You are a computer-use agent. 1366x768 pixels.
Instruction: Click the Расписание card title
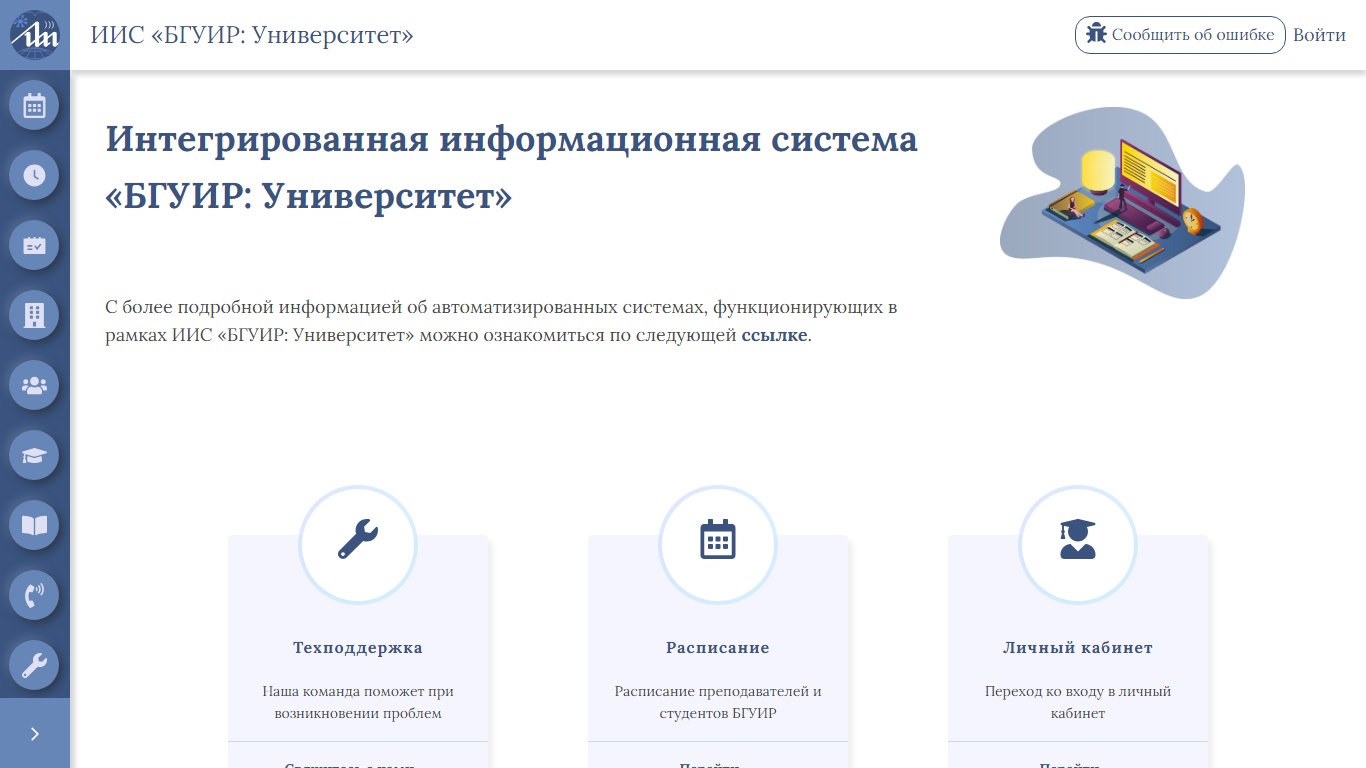pos(718,648)
